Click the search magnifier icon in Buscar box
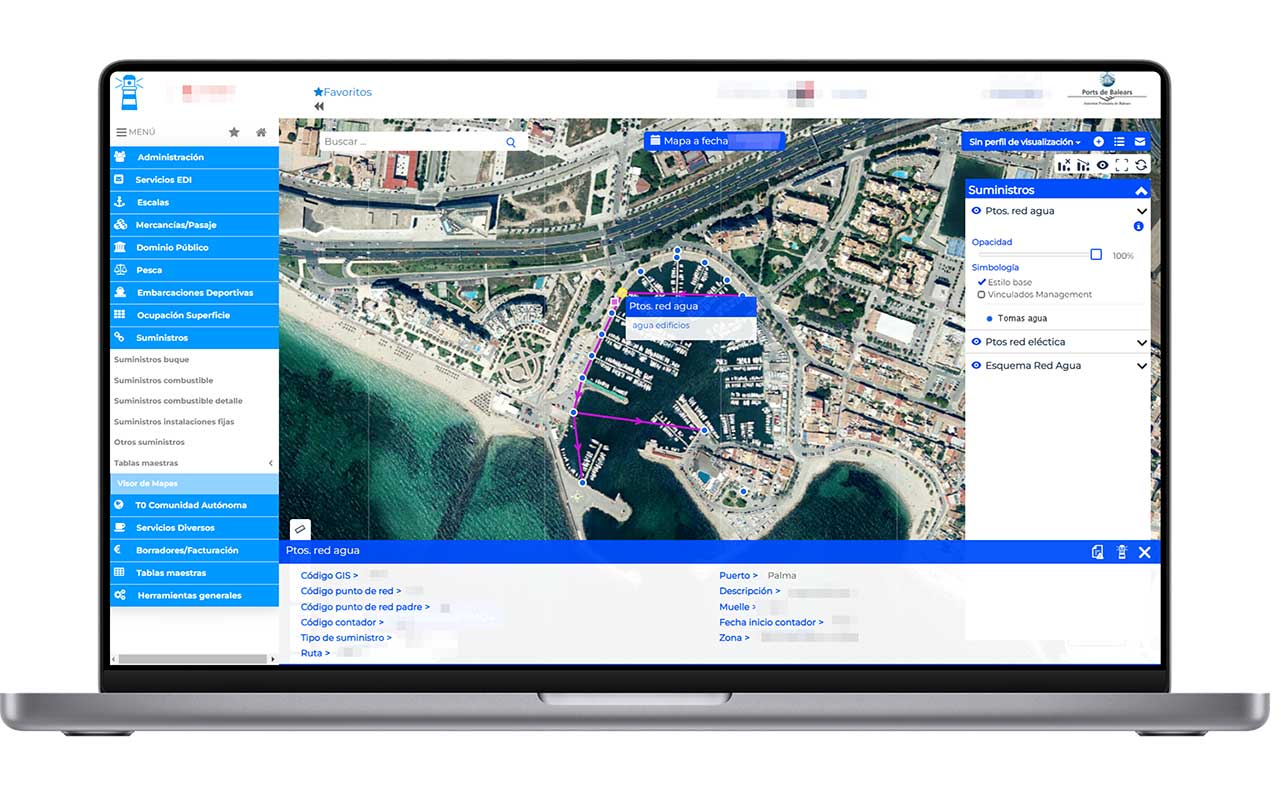Viewport: 1280px width, 800px height. (x=511, y=142)
